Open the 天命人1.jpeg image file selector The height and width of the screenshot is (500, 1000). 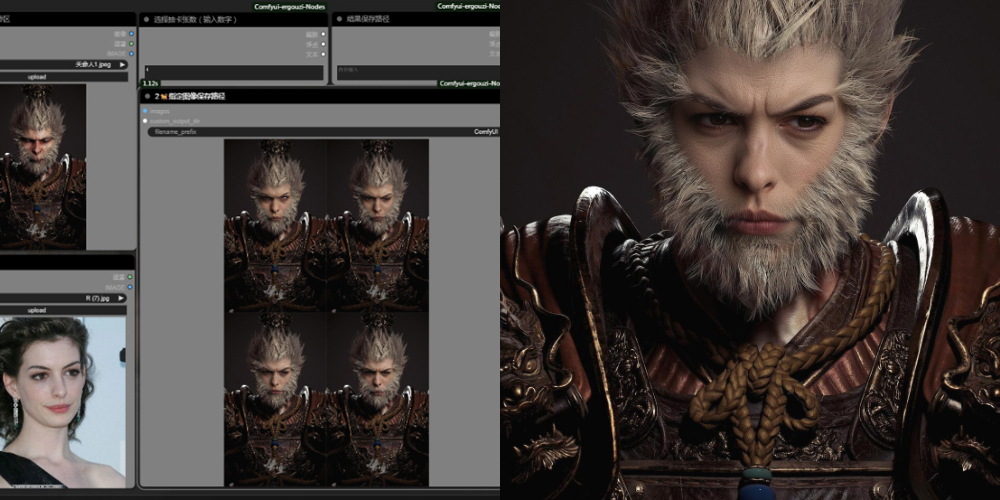(64, 64)
